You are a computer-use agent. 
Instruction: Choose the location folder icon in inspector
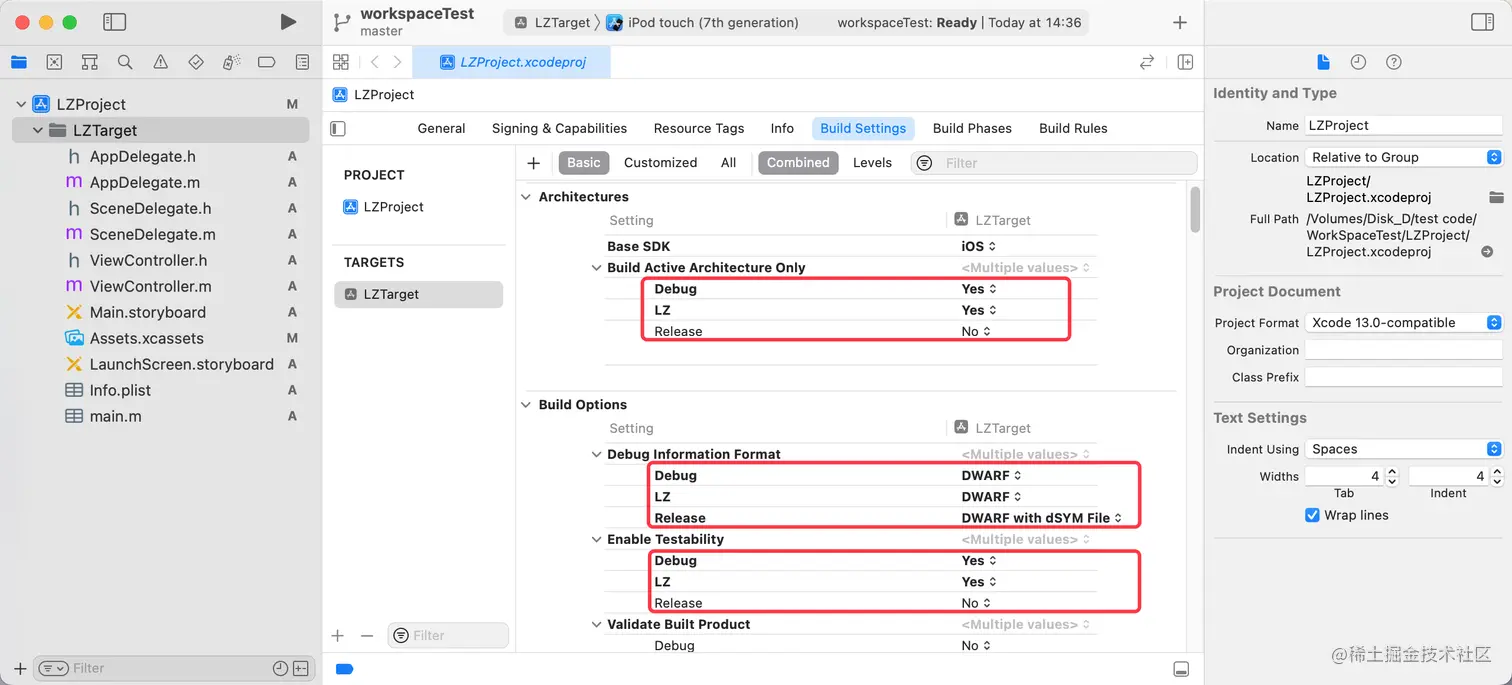point(1496,196)
